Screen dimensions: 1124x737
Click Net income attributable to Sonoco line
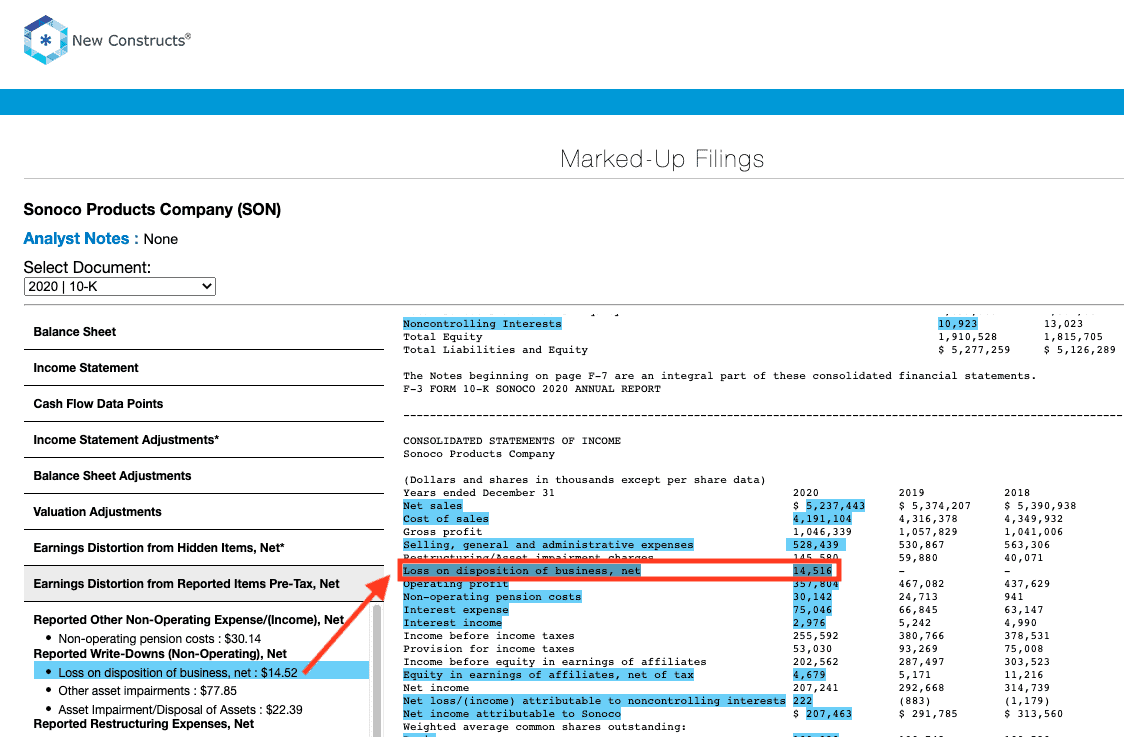click(x=512, y=713)
